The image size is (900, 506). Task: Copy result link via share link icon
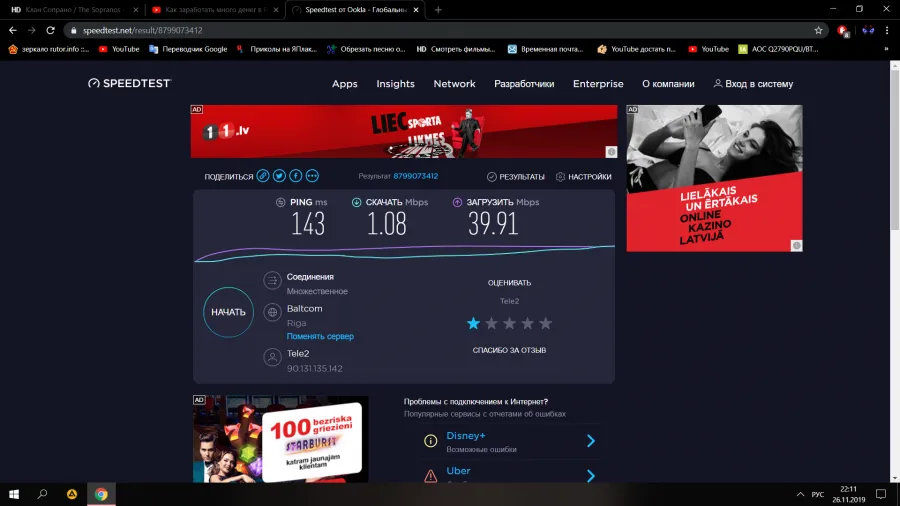pos(263,176)
